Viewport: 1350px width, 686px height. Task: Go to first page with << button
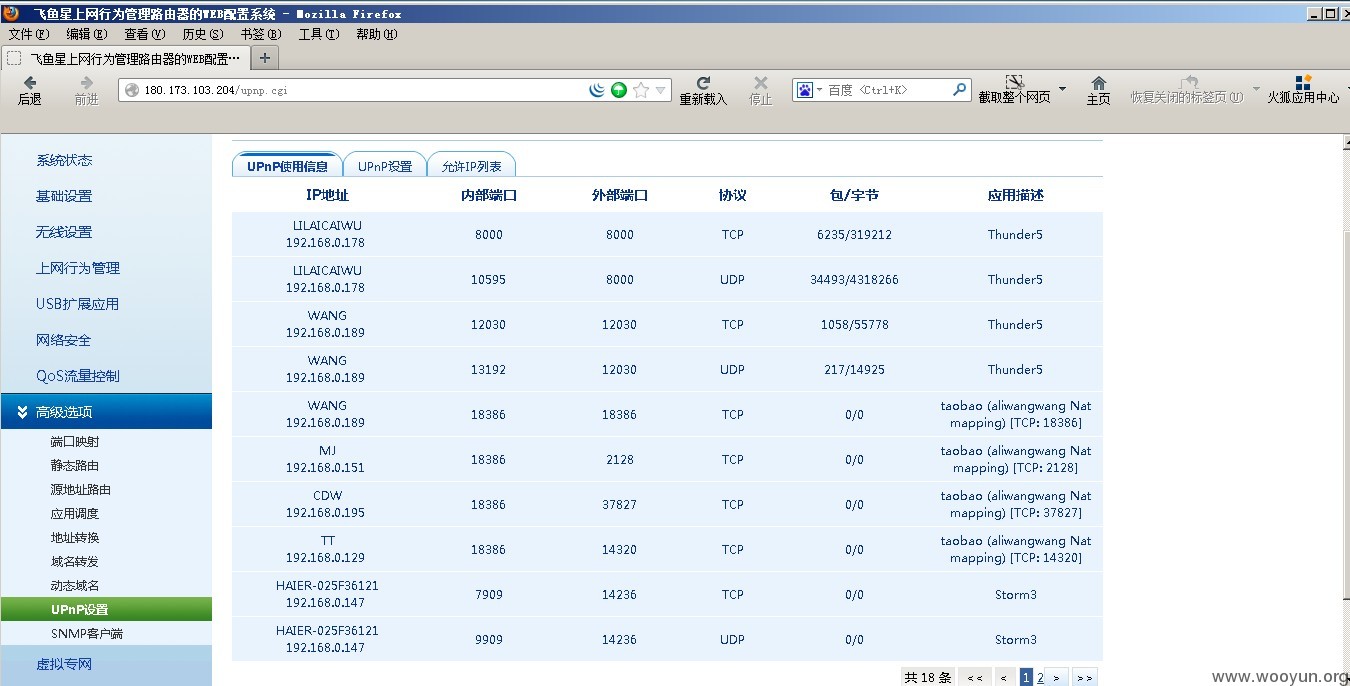pos(975,677)
